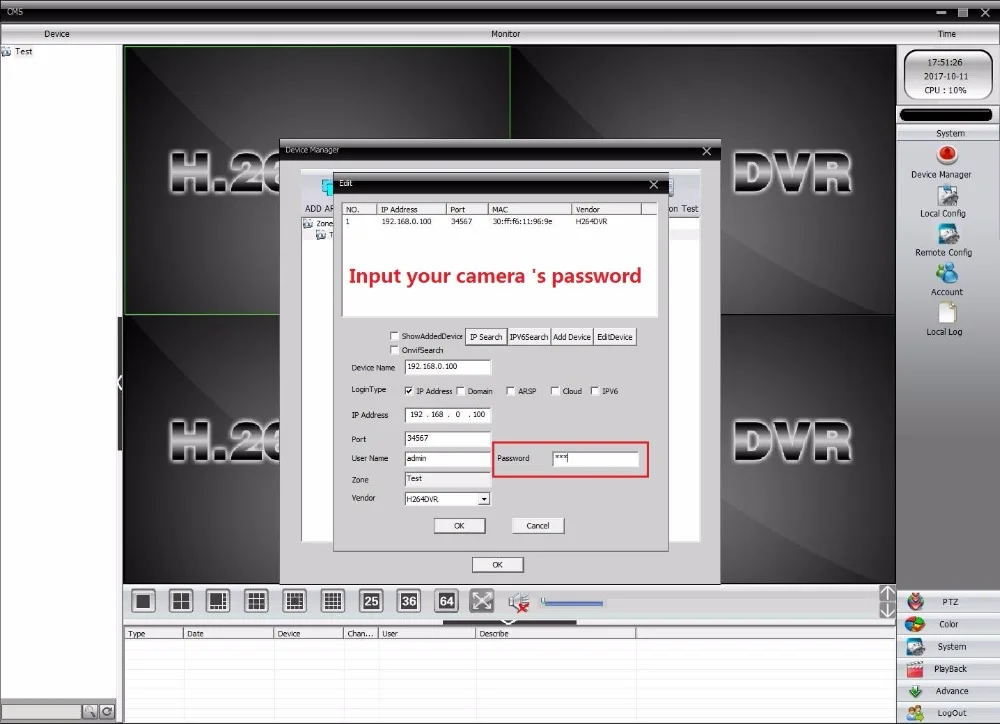Open the Local Config icon
1000x724 pixels.
click(947, 195)
